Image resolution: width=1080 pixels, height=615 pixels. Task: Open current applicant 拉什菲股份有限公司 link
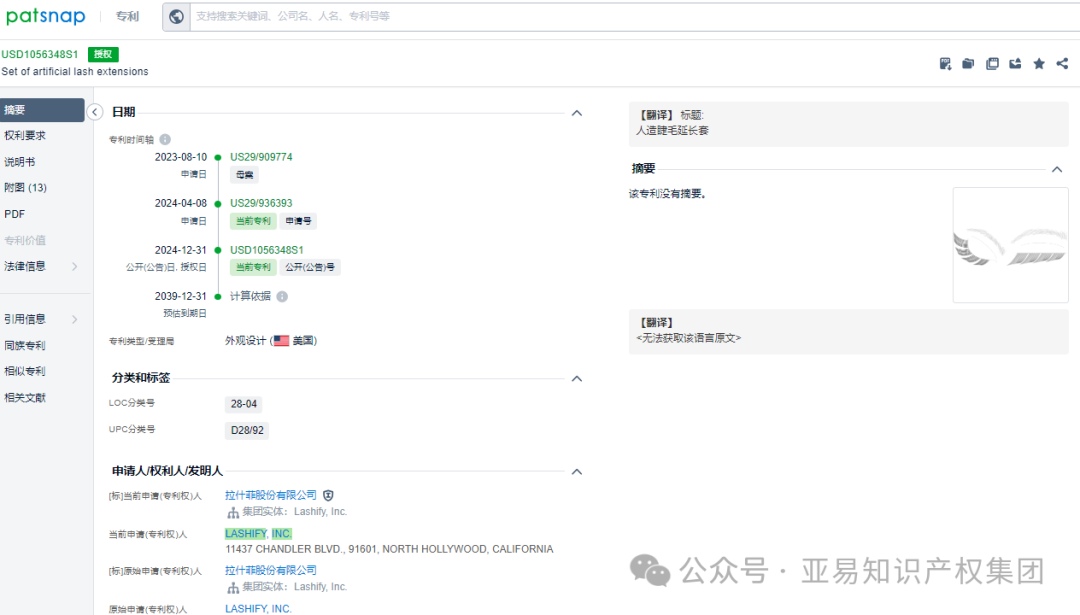click(271, 495)
